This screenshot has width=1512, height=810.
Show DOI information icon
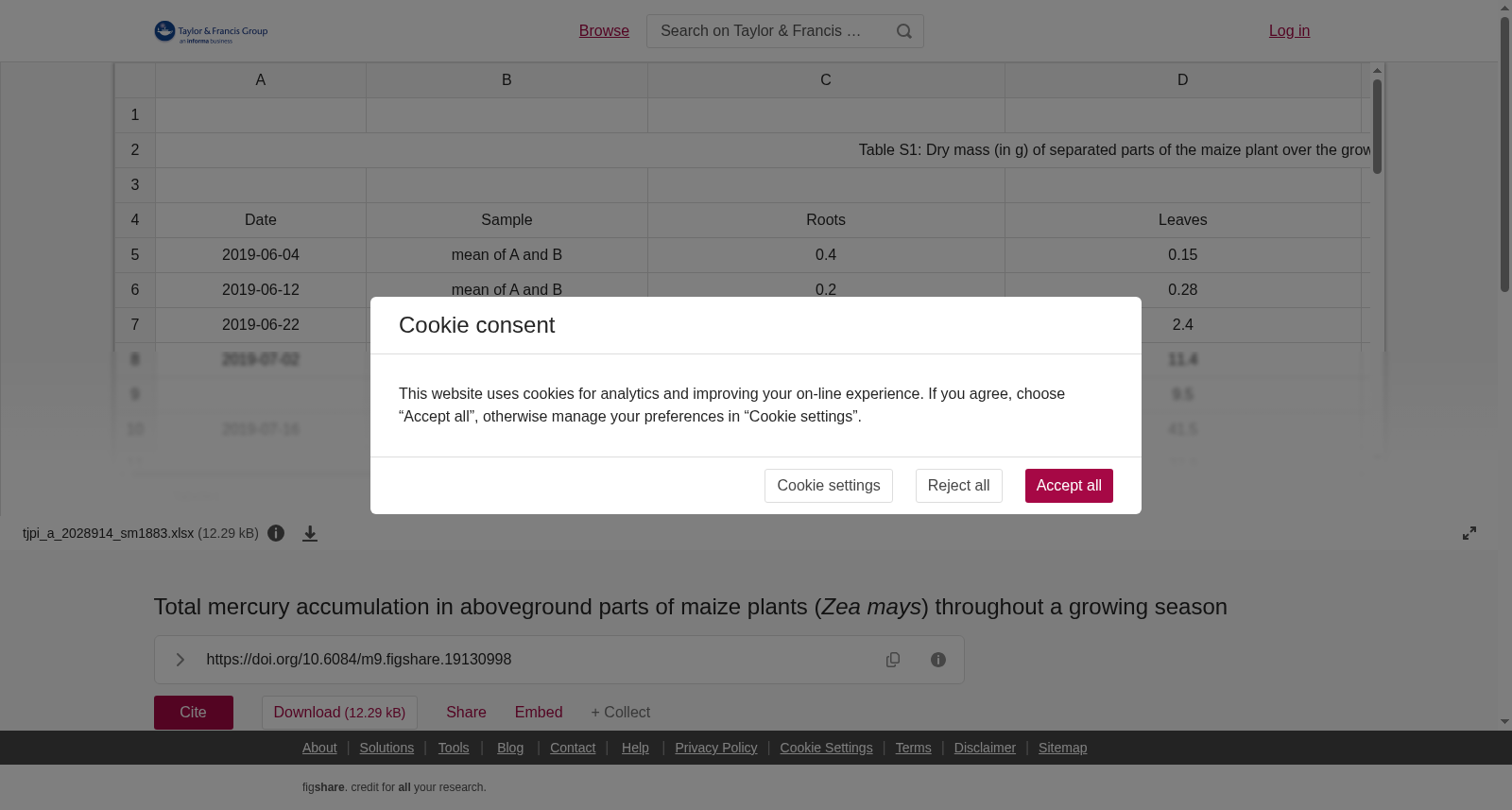938,660
